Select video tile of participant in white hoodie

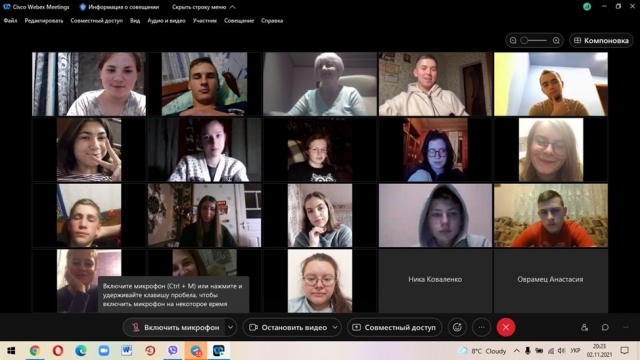[x=435, y=84]
